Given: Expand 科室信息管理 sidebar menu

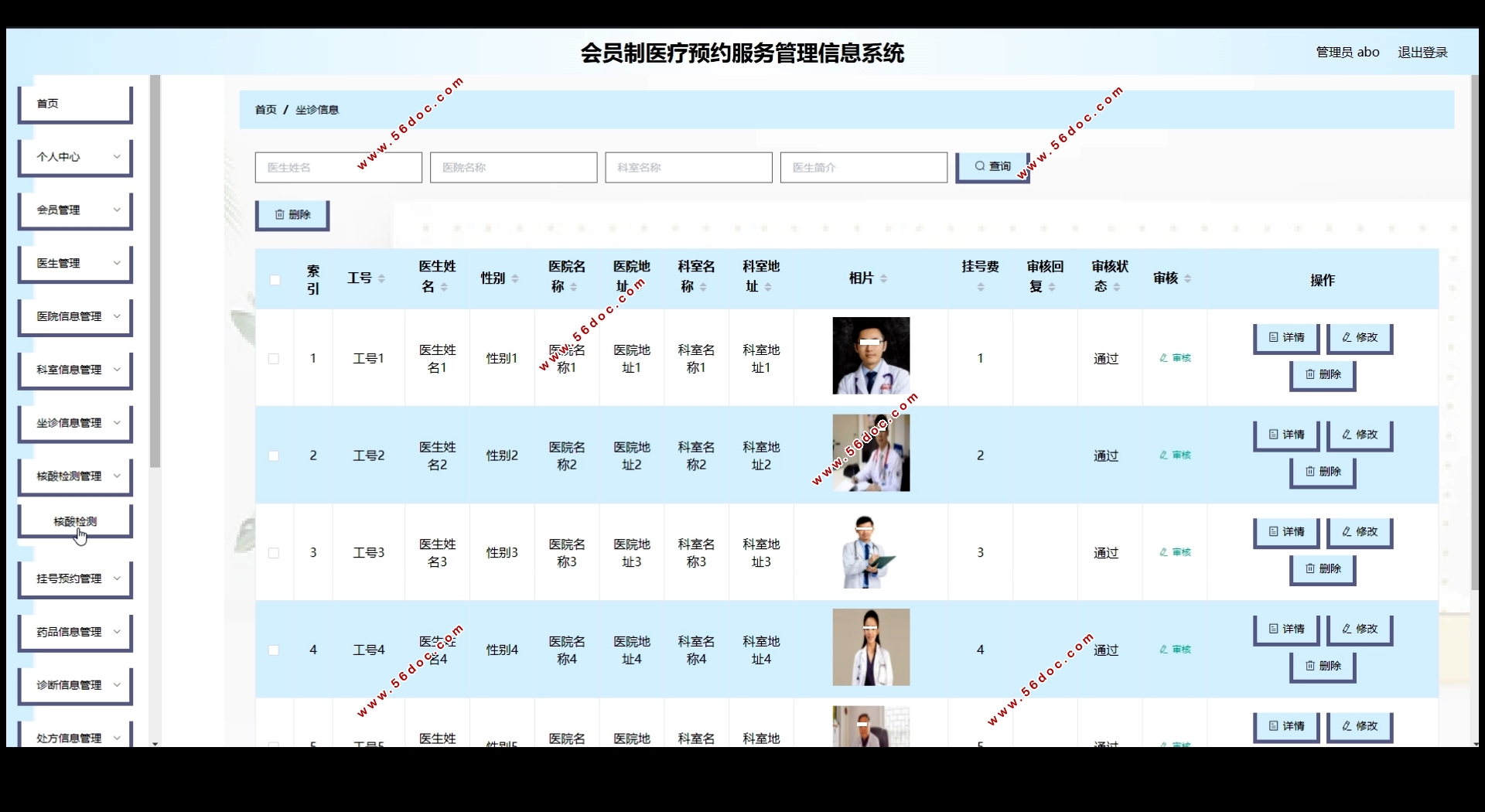Looking at the screenshot, I should point(75,370).
